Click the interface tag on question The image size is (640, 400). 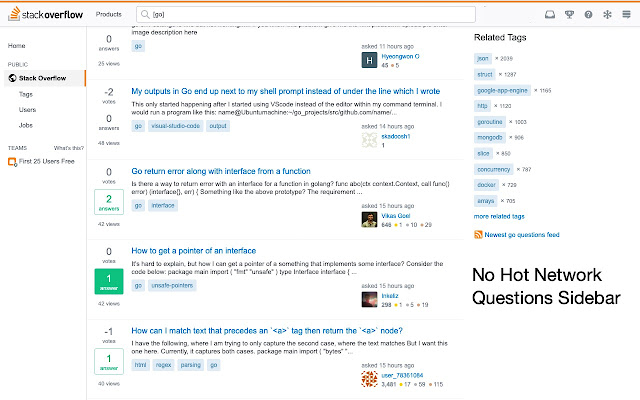pyautogui.click(x=163, y=205)
